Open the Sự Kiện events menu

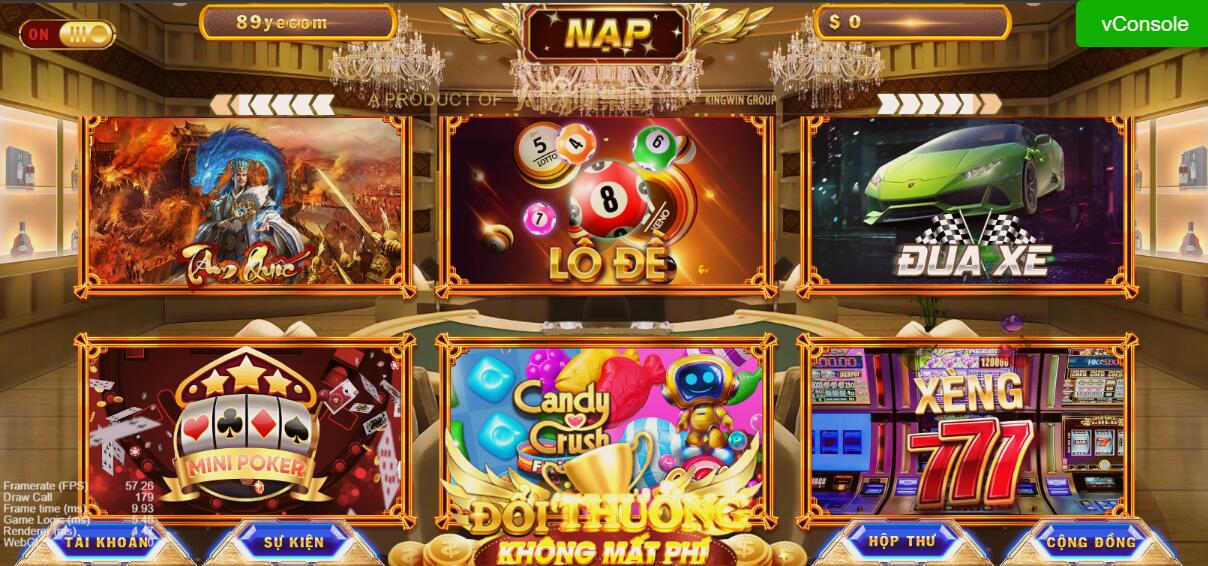(293, 542)
